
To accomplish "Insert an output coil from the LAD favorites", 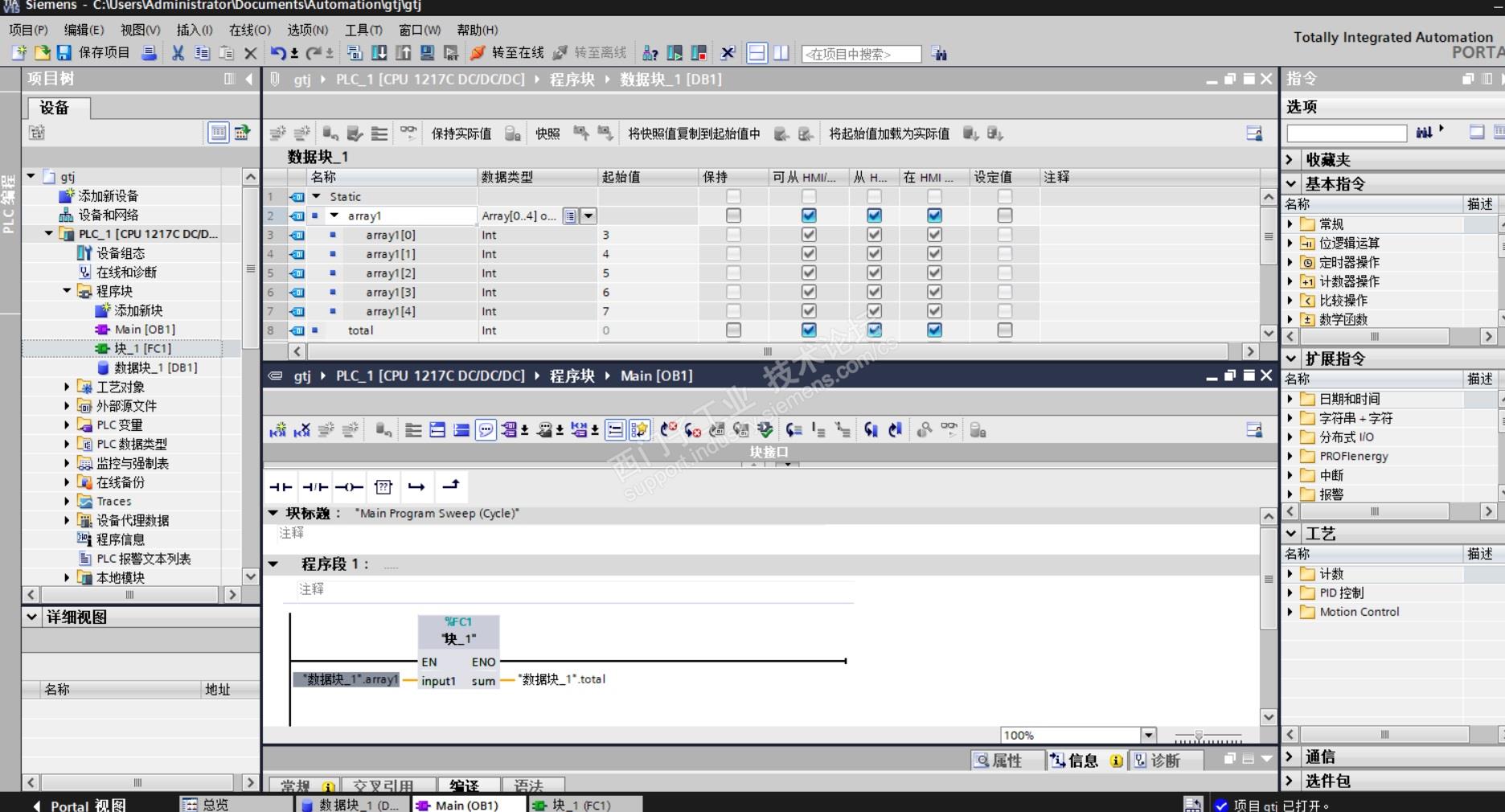I will (349, 486).
